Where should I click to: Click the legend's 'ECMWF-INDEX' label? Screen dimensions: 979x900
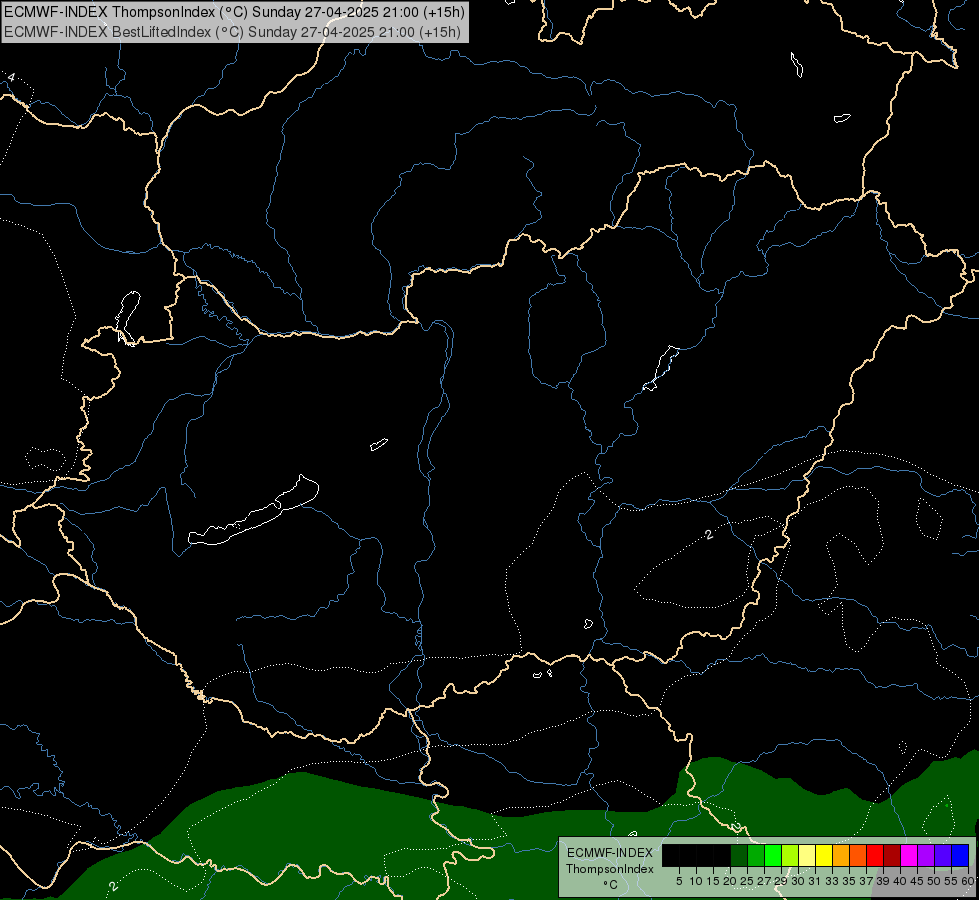coord(610,853)
